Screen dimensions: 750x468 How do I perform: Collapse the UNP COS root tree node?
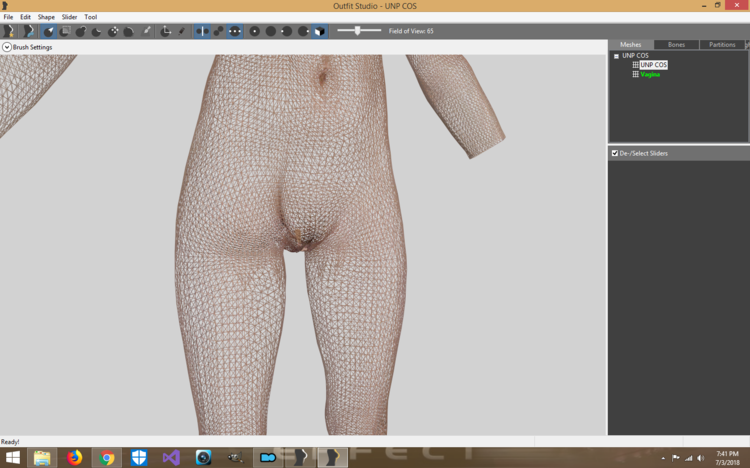616,56
